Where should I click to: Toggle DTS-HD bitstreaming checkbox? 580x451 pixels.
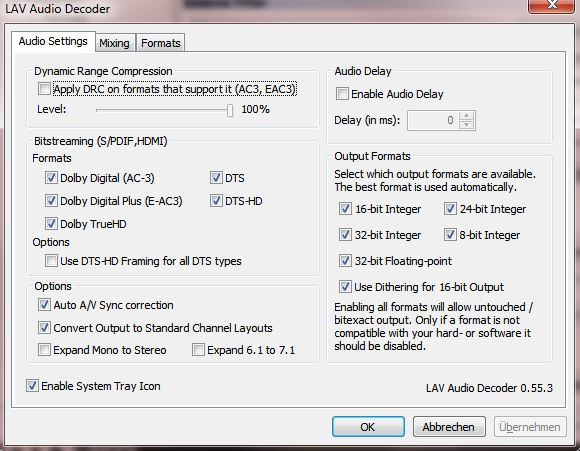(x=216, y=201)
